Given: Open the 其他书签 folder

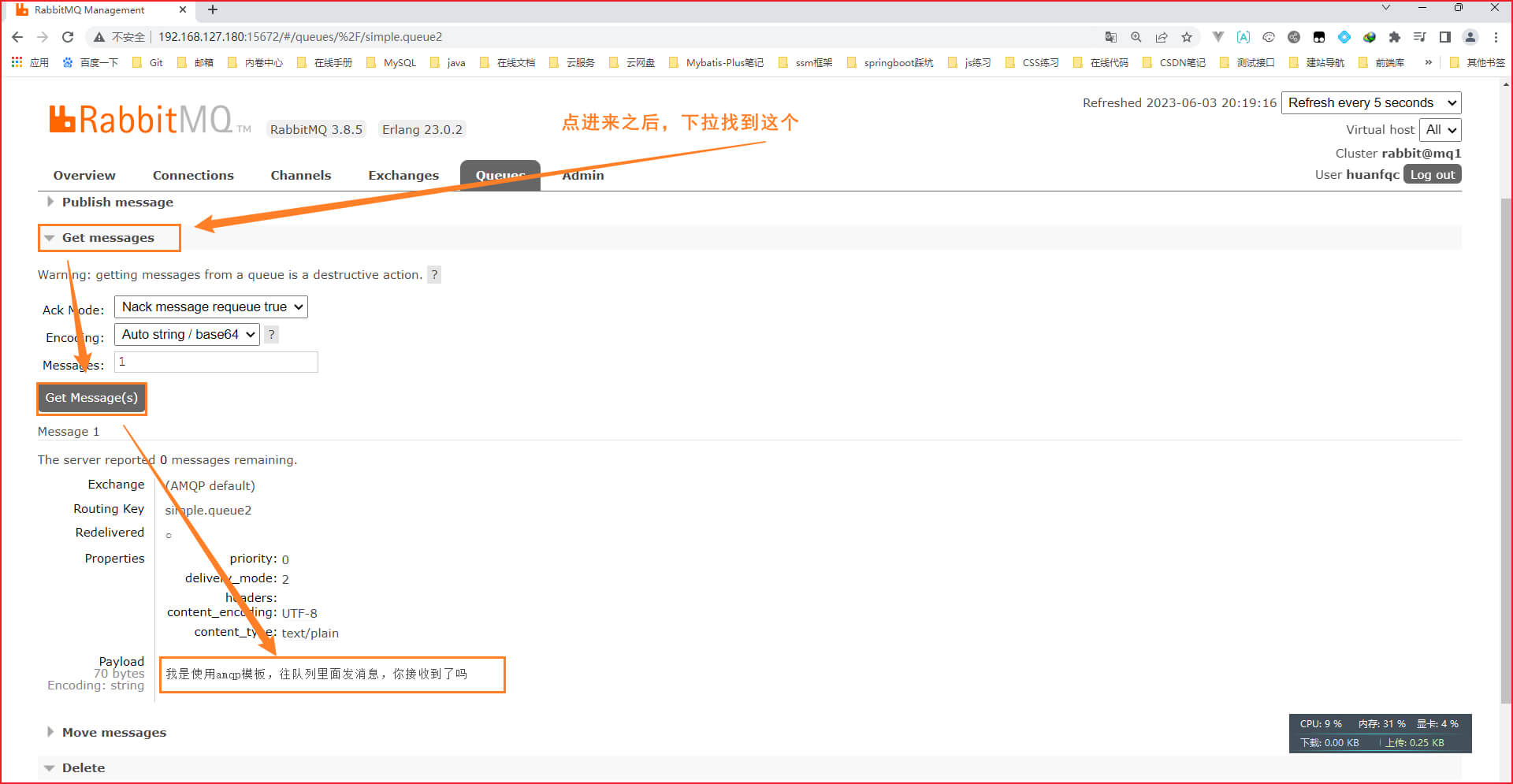Looking at the screenshot, I should click(x=1478, y=62).
